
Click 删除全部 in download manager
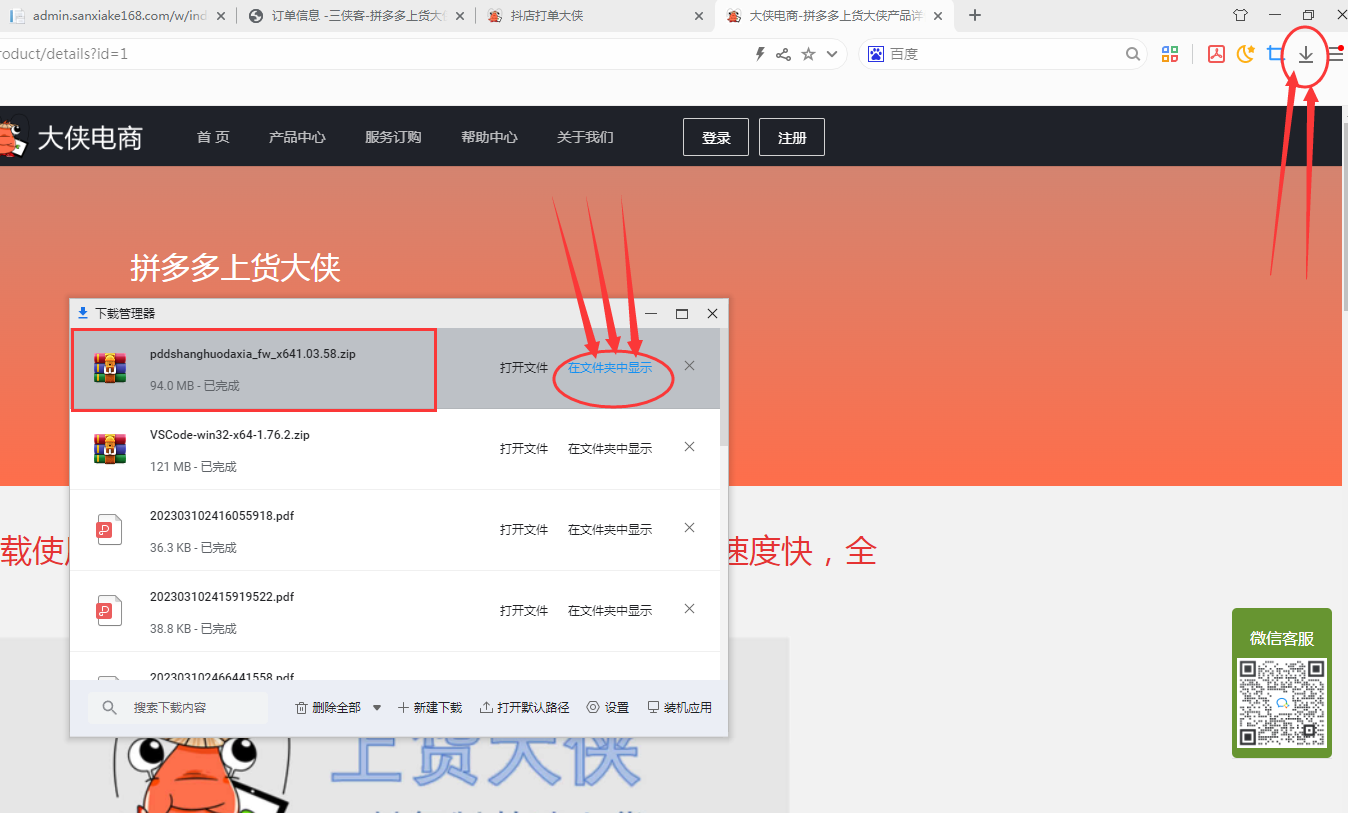pos(328,708)
